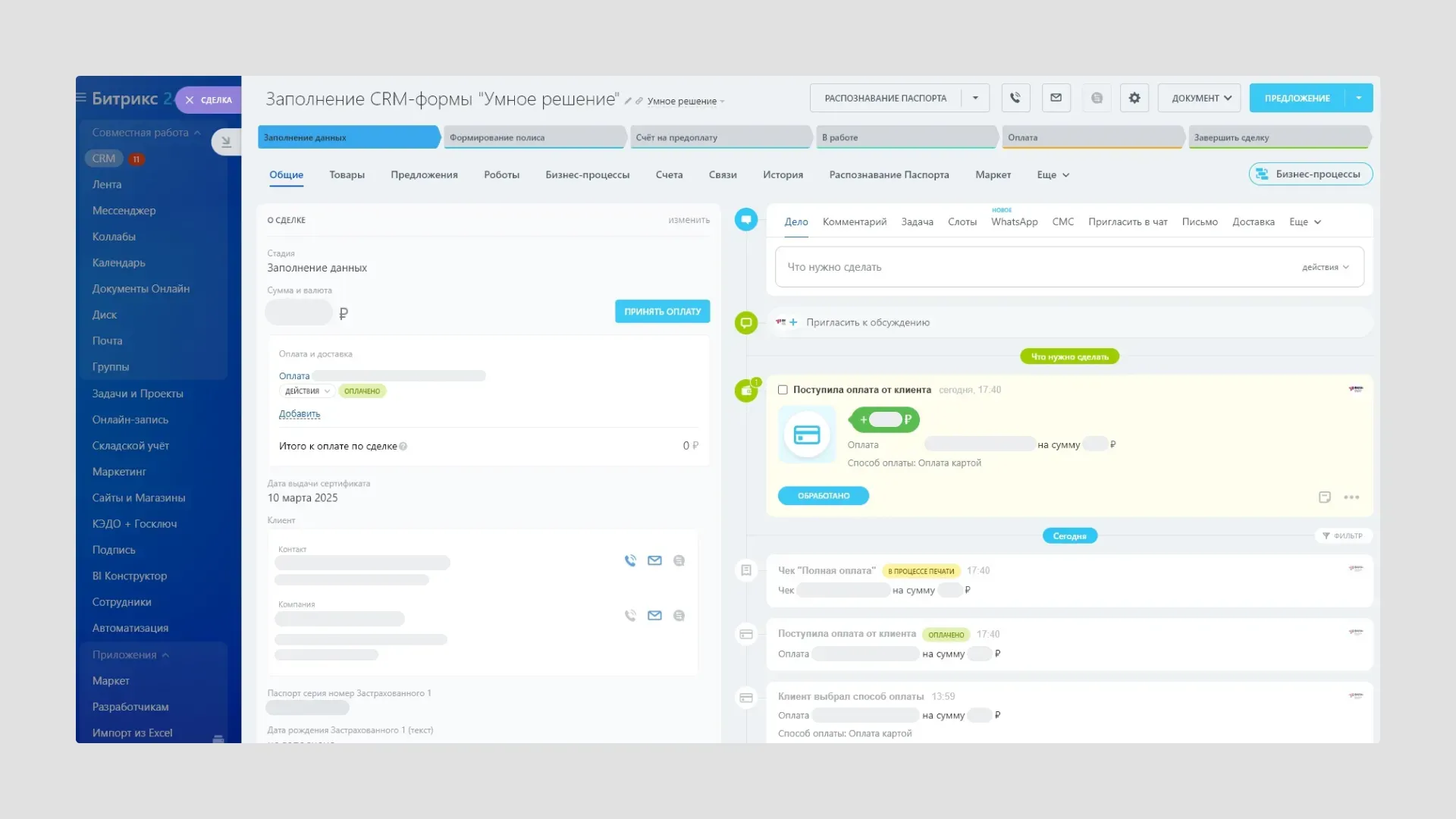
Task: Click the phone call icon in header
Action: tap(1015, 98)
